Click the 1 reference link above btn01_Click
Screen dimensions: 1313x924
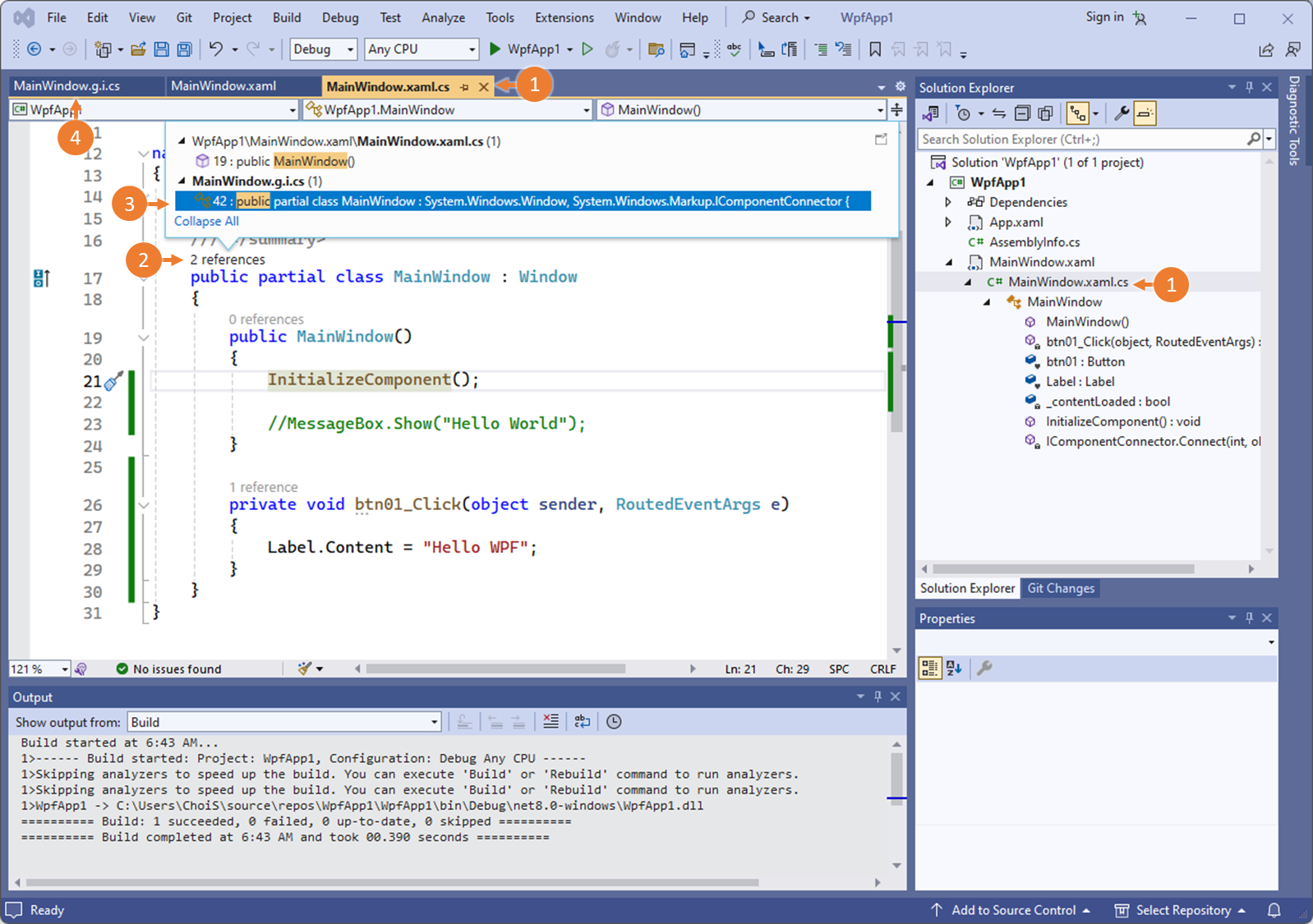tap(263, 487)
